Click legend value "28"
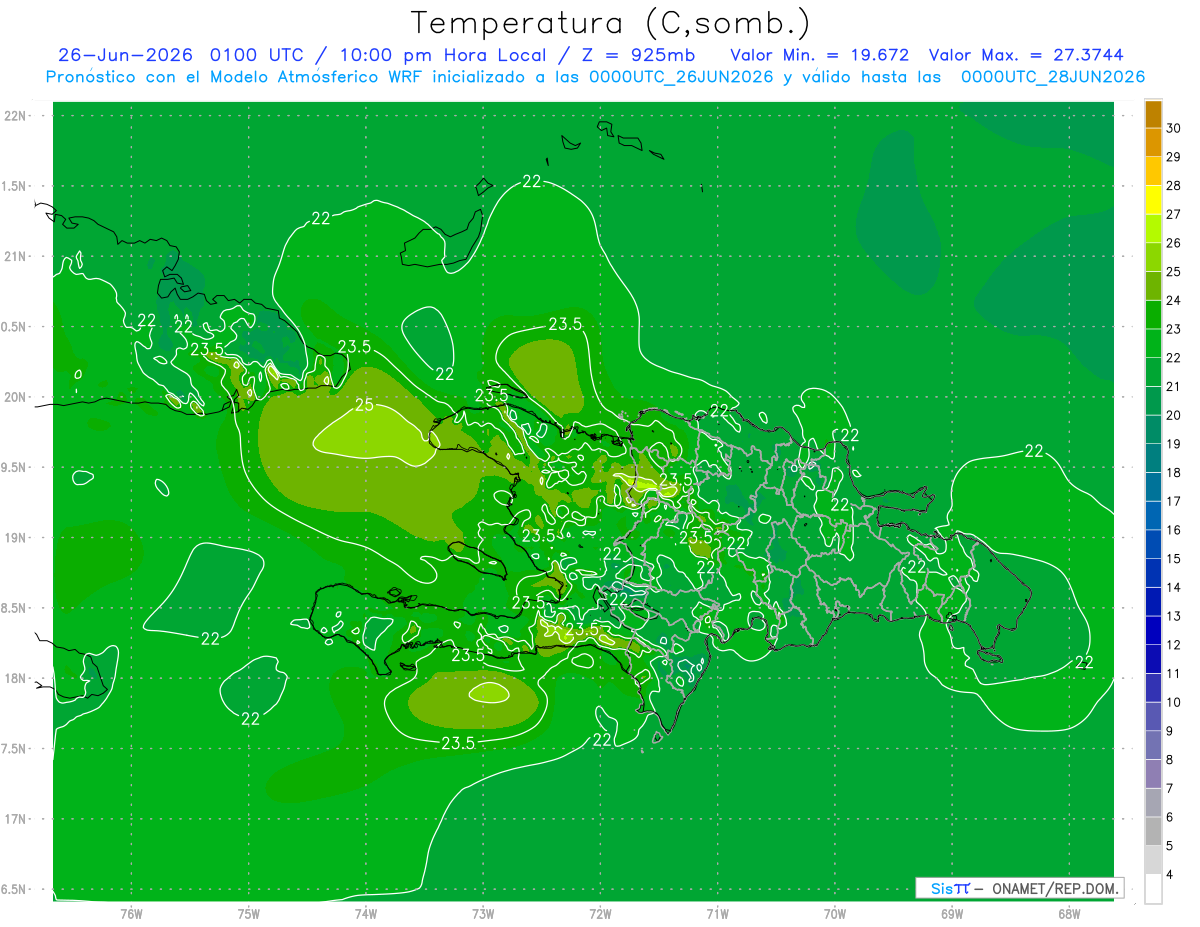 click(1174, 186)
